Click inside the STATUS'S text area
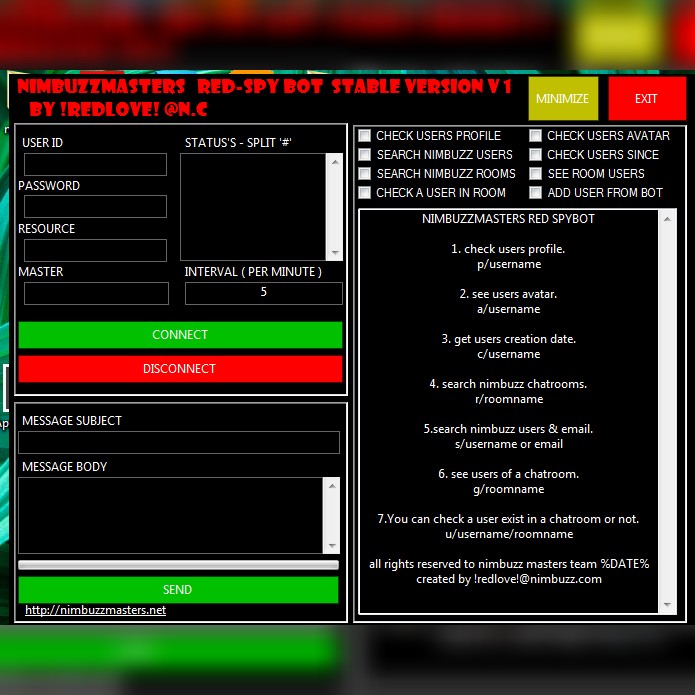Image resolution: width=695 pixels, height=695 pixels. (253, 207)
